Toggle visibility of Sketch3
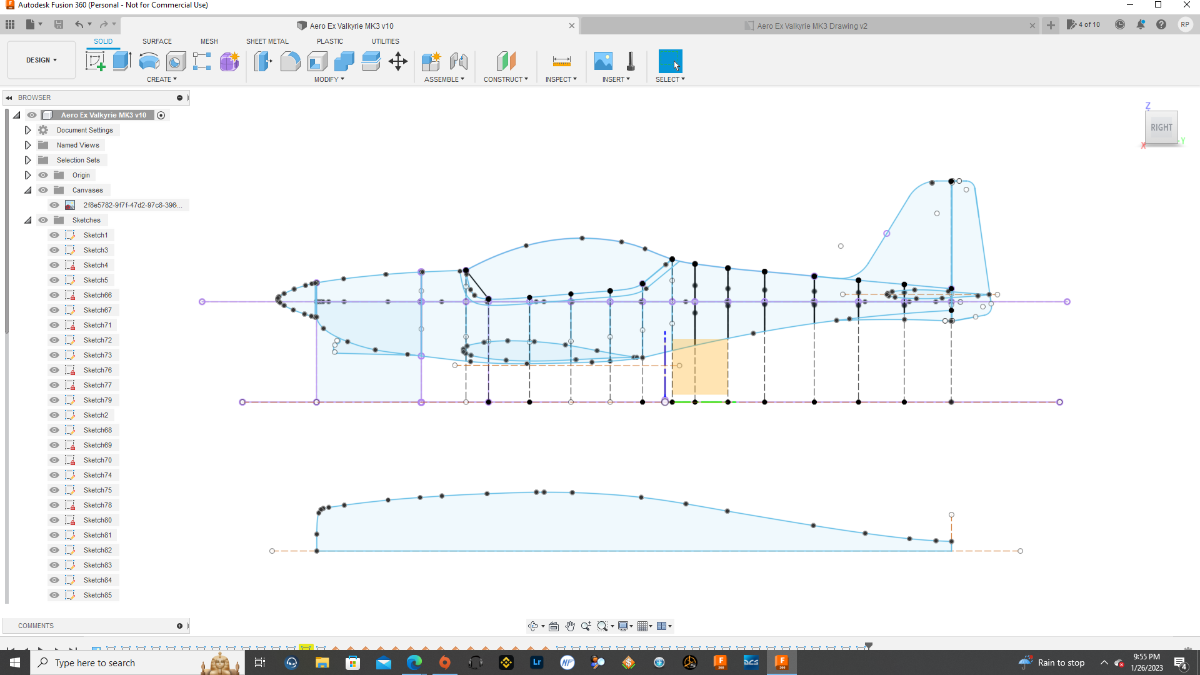This screenshot has width=1200, height=675. 54,250
